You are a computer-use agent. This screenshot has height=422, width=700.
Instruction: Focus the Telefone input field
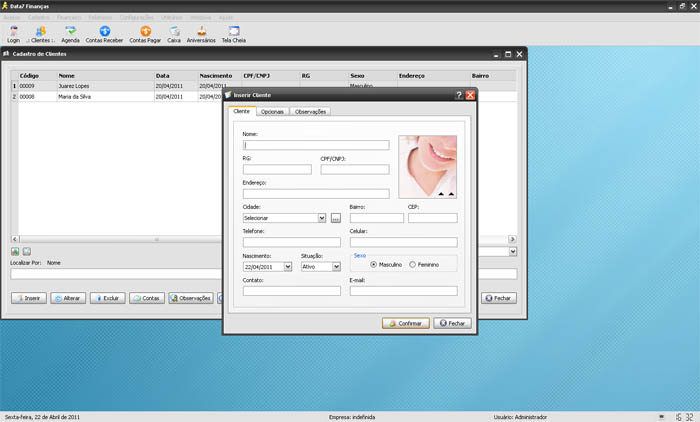coord(292,242)
